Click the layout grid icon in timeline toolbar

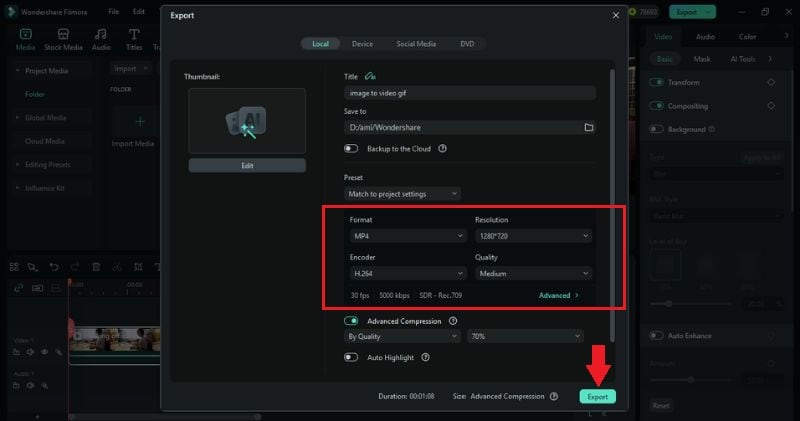point(14,267)
